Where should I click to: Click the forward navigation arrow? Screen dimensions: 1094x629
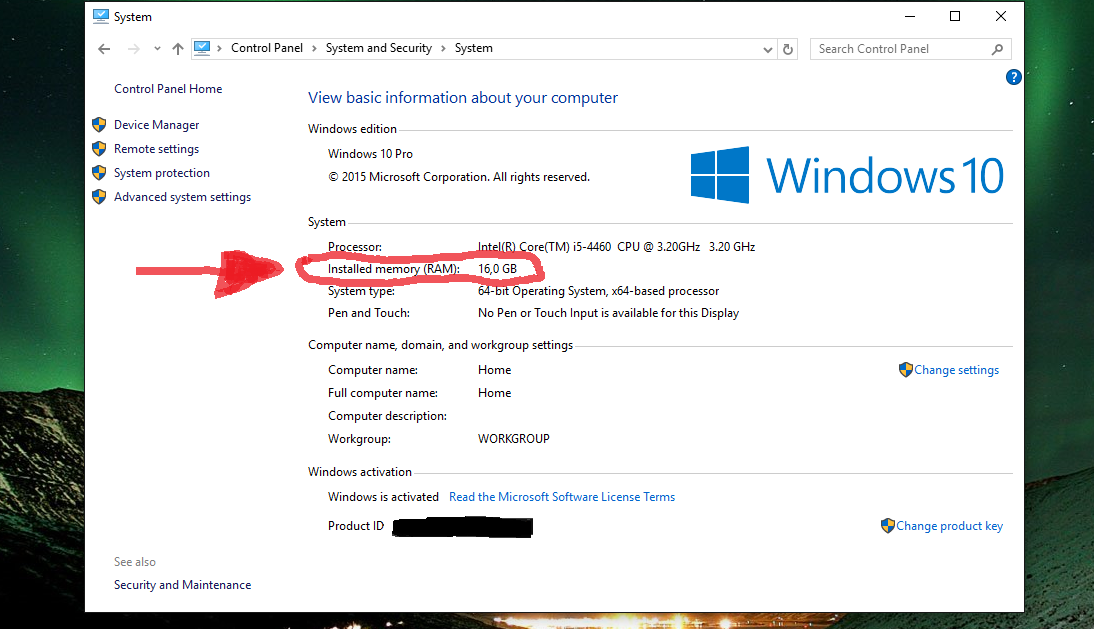[133, 48]
